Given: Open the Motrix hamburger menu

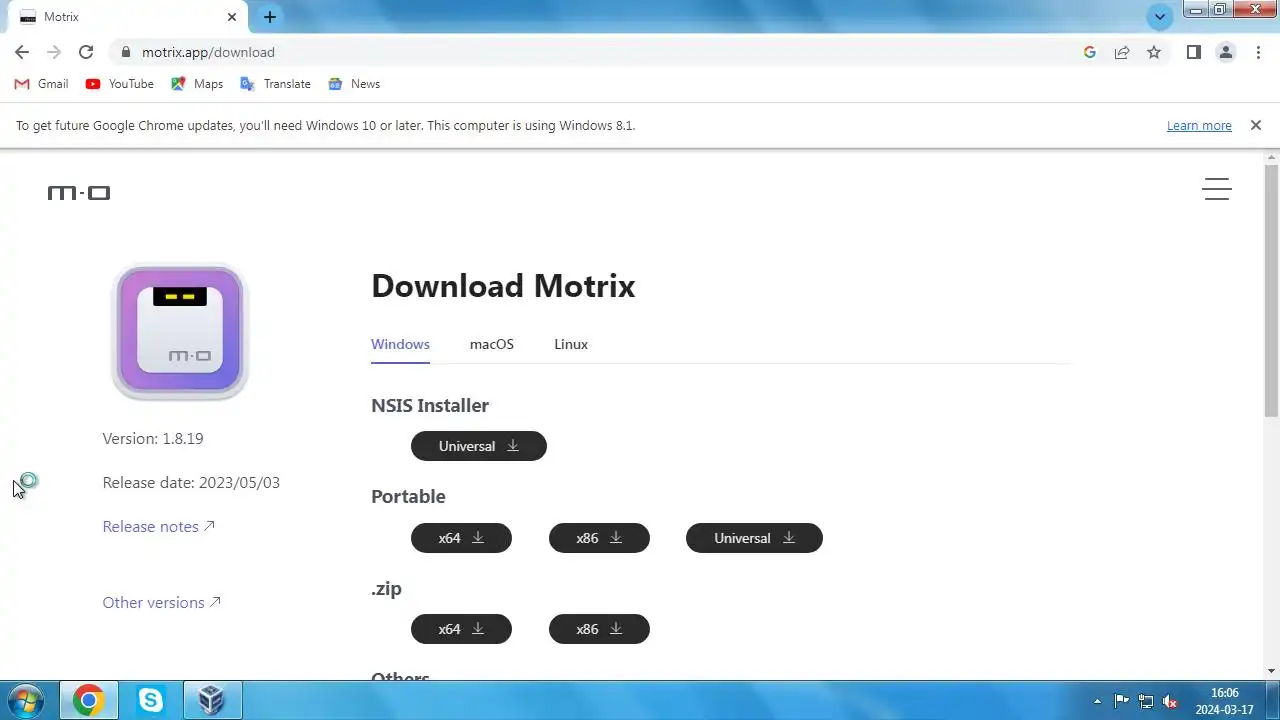Looking at the screenshot, I should pyautogui.click(x=1217, y=189).
